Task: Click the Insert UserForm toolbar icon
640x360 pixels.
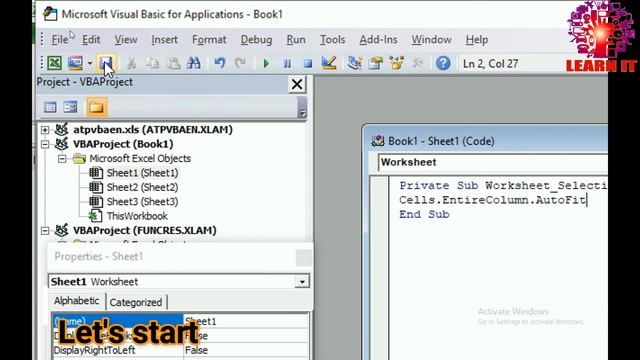Action: tap(76, 63)
